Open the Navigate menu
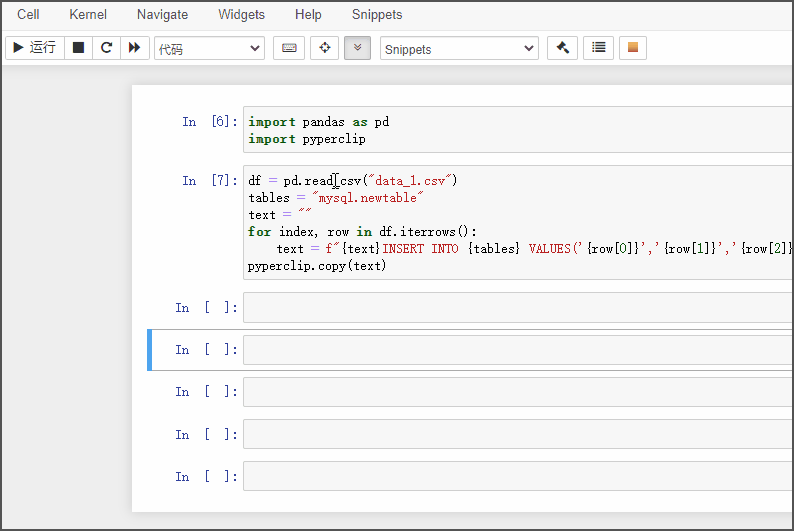 [x=163, y=15]
